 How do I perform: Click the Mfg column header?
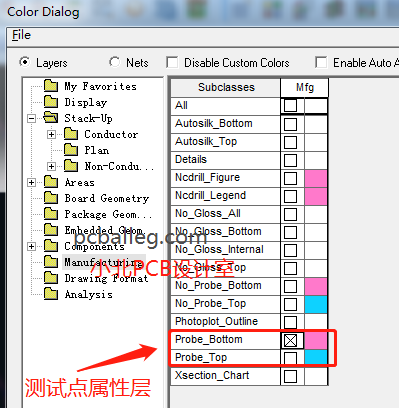305,87
